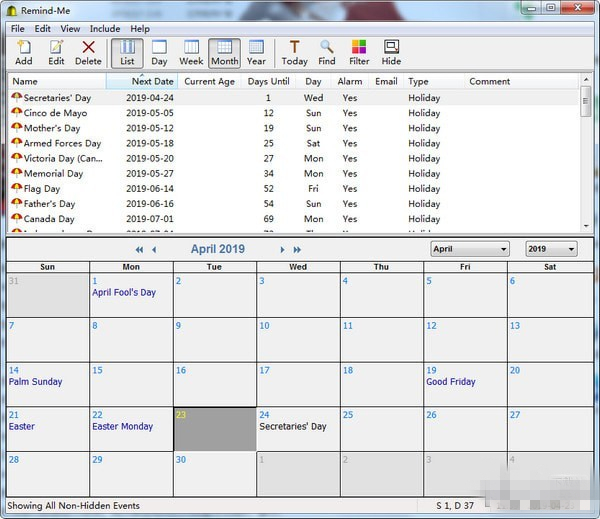Open the 2019 year dropdown
The height and width of the screenshot is (519, 600).
coord(551,249)
